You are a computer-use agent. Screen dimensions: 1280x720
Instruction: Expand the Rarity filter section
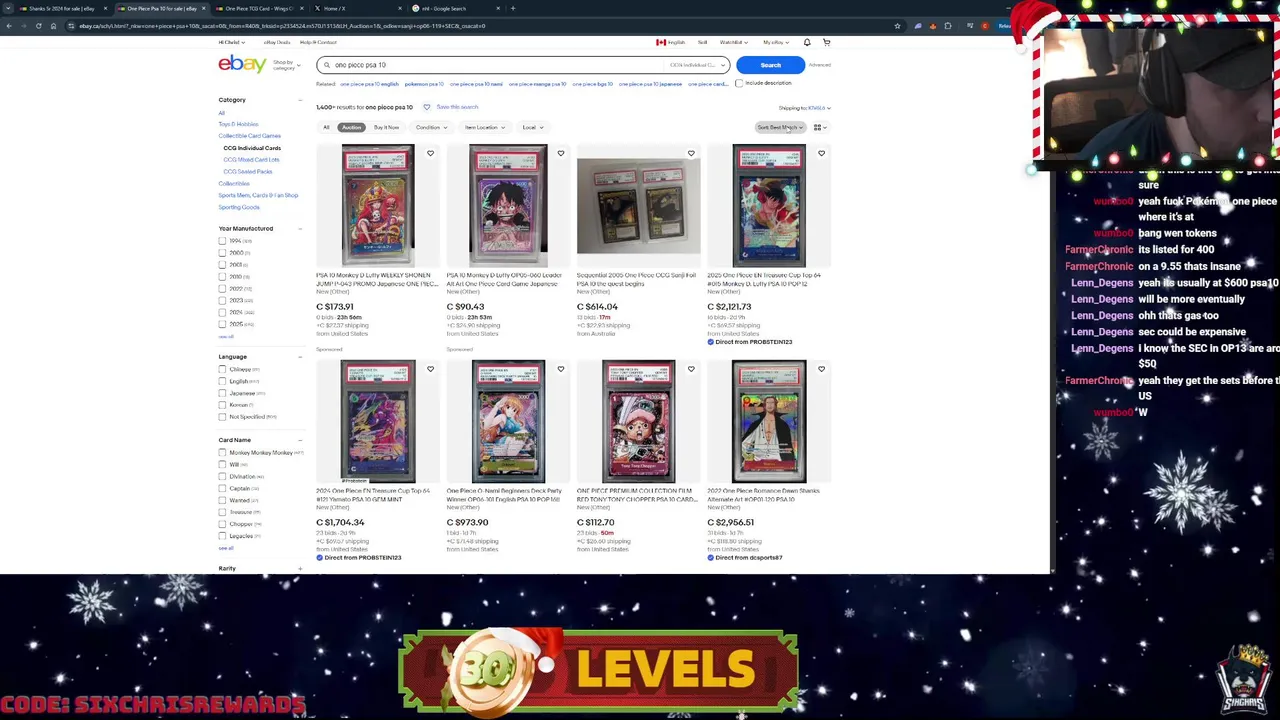[300, 569]
